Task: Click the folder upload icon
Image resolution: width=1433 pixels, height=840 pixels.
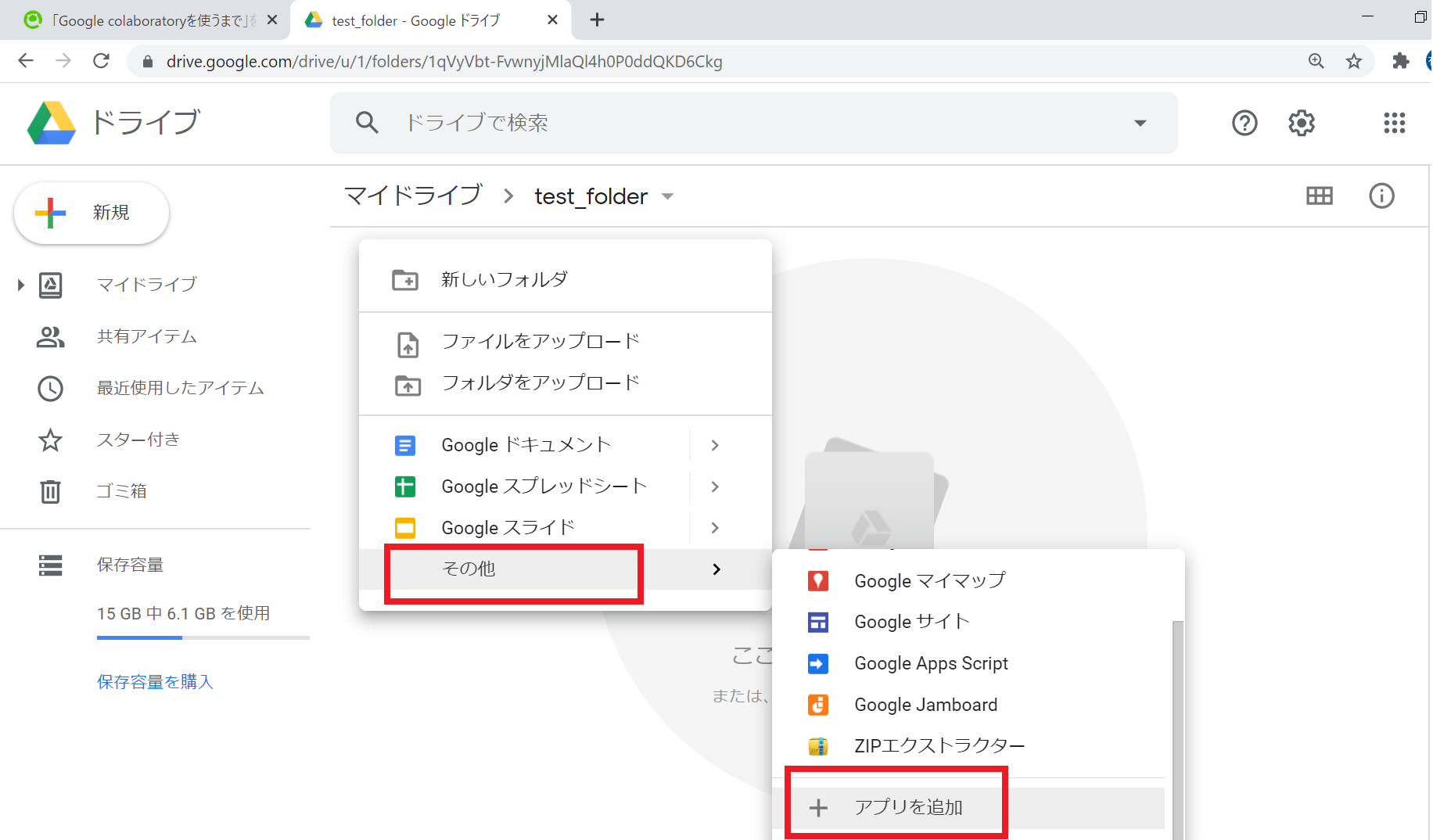Action: point(408,385)
